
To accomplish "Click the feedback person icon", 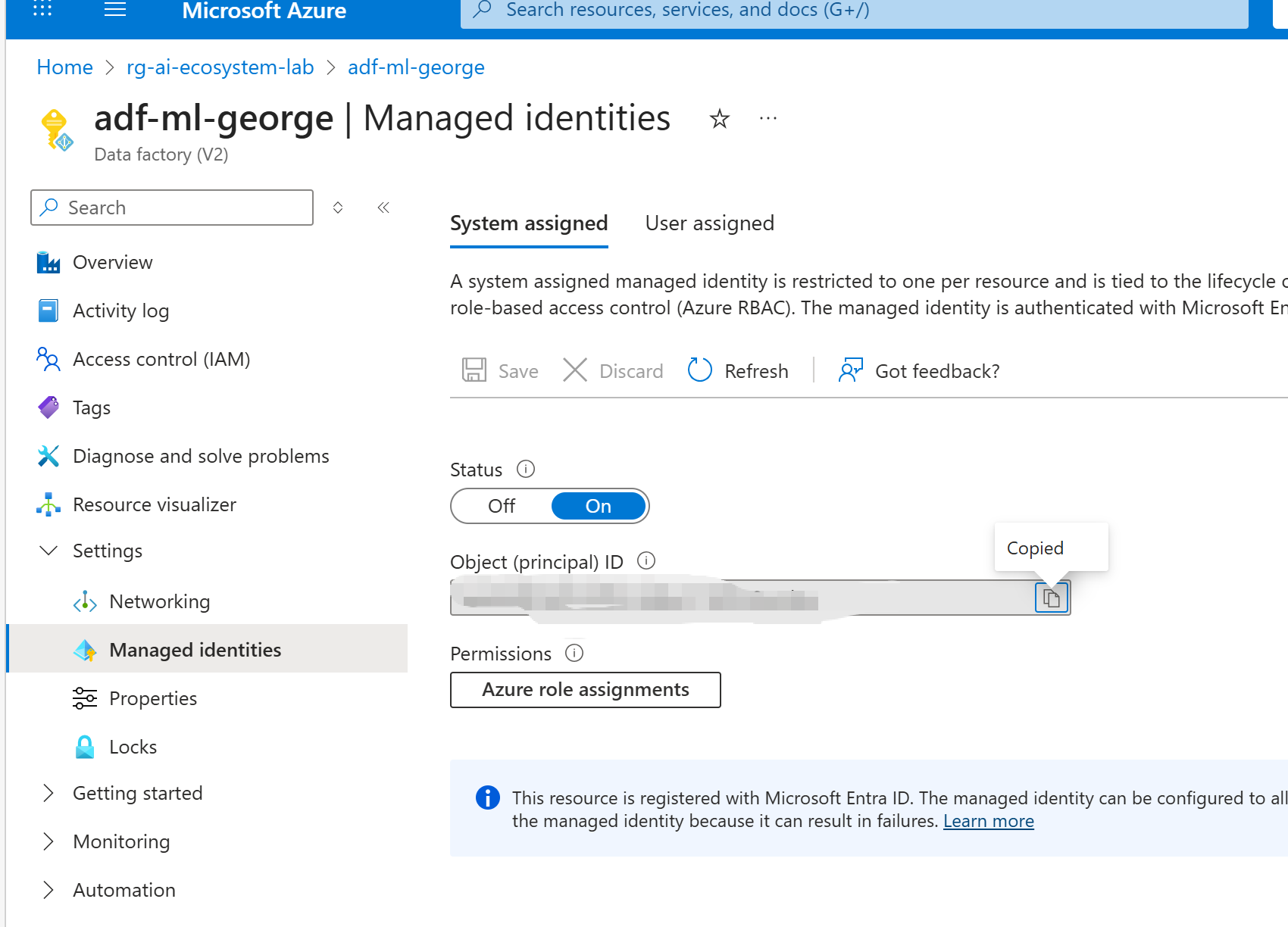I will pos(851,370).
